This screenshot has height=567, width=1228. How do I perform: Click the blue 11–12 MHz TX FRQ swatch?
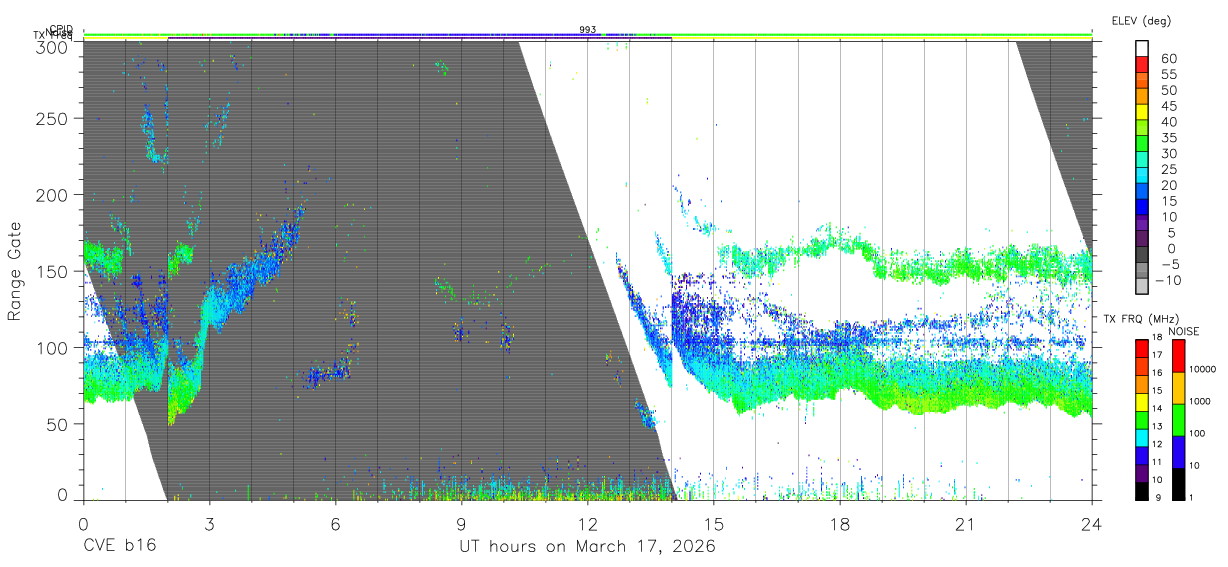click(1143, 455)
